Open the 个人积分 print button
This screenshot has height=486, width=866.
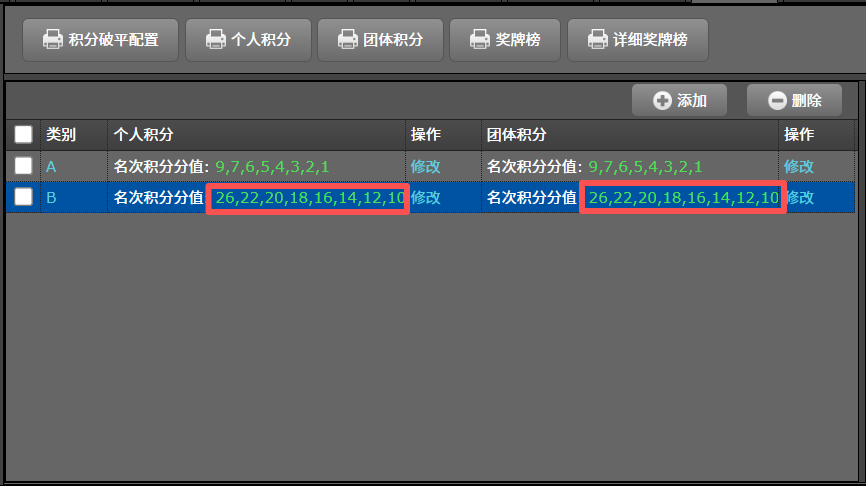pos(249,40)
